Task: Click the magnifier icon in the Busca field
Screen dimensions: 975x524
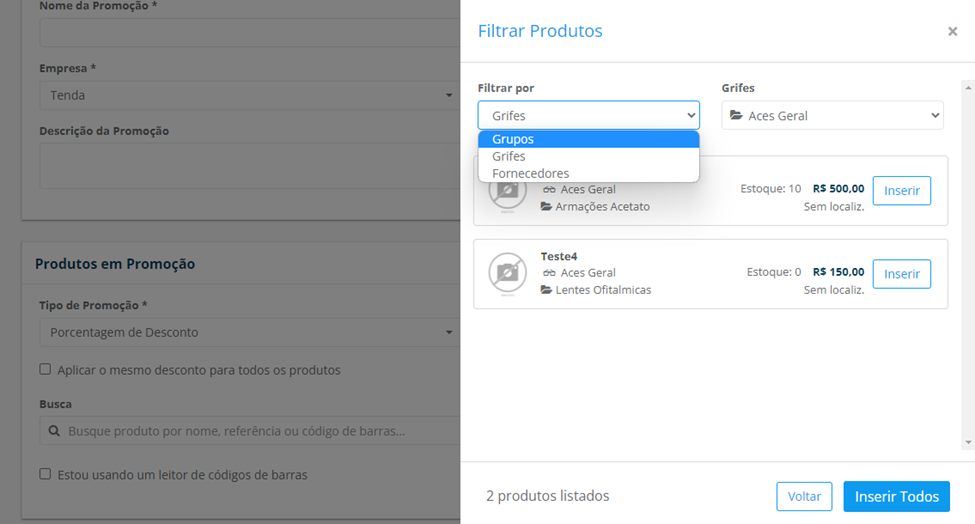Action: pos(55,431)
